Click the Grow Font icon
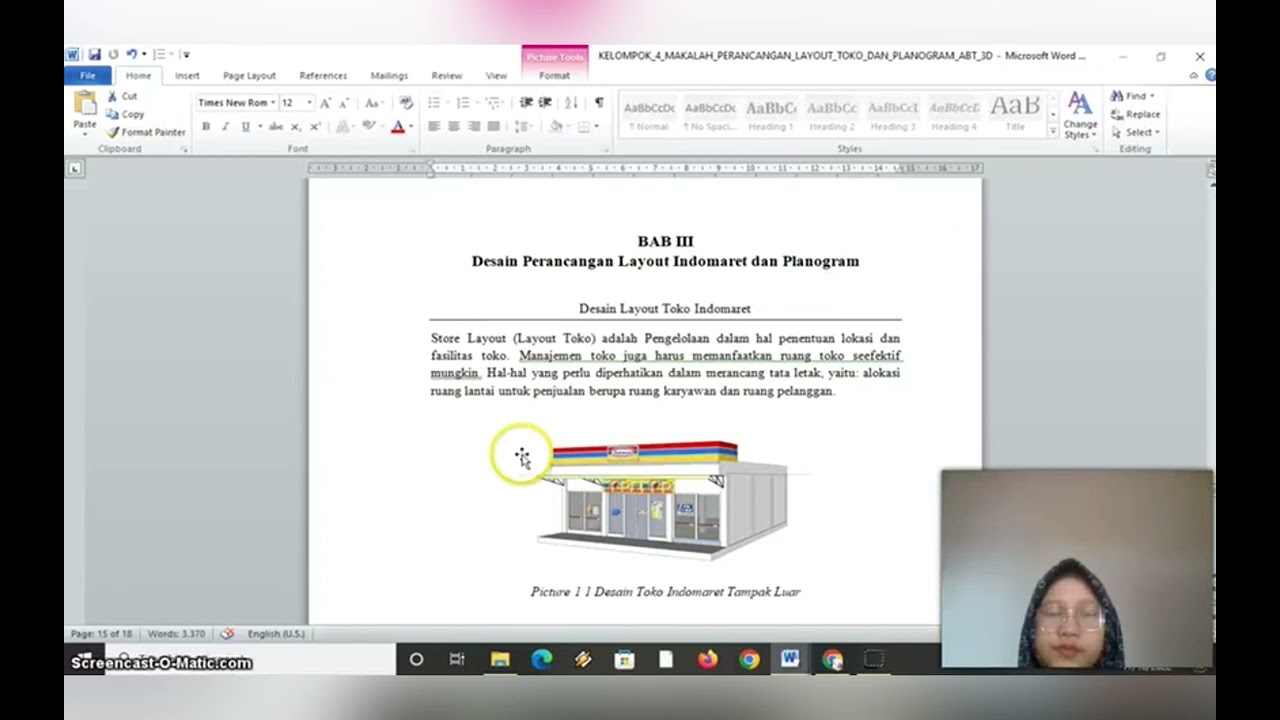The height and width of the screenshot is (720, 1280). tap(325, 103)
